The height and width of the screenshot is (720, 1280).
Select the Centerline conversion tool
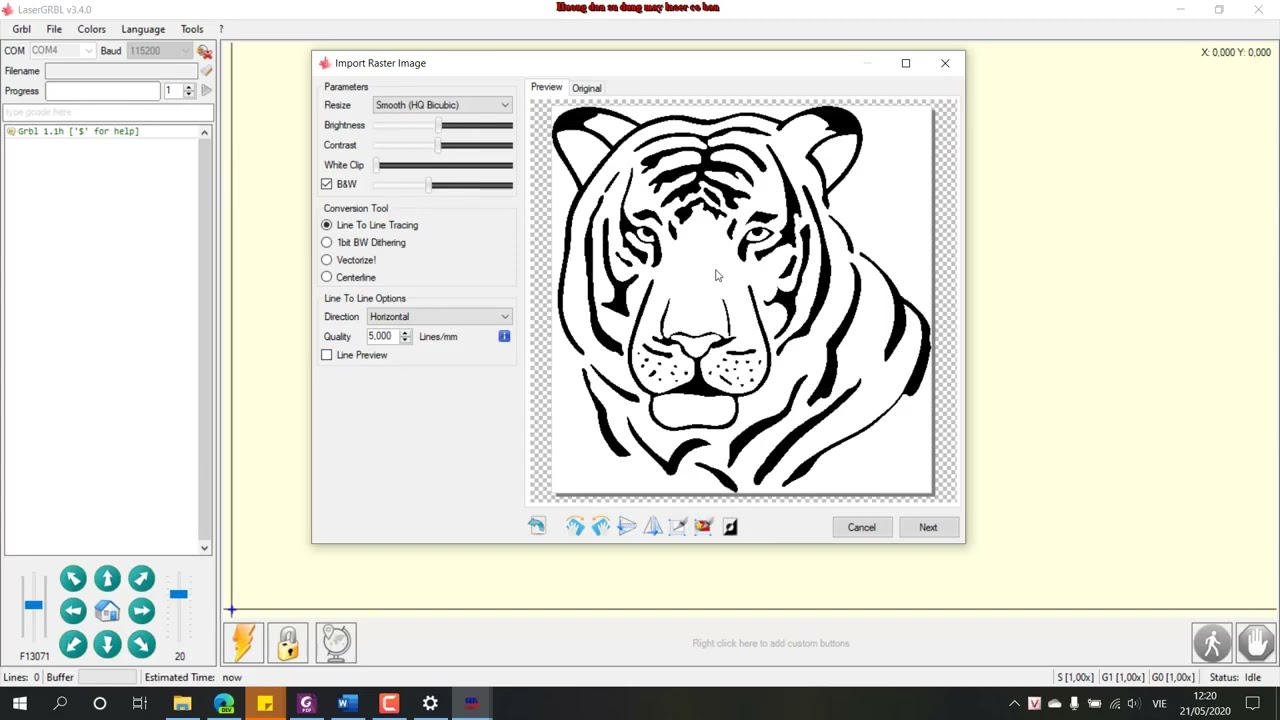pyautogui.click(x=326, y=277)
